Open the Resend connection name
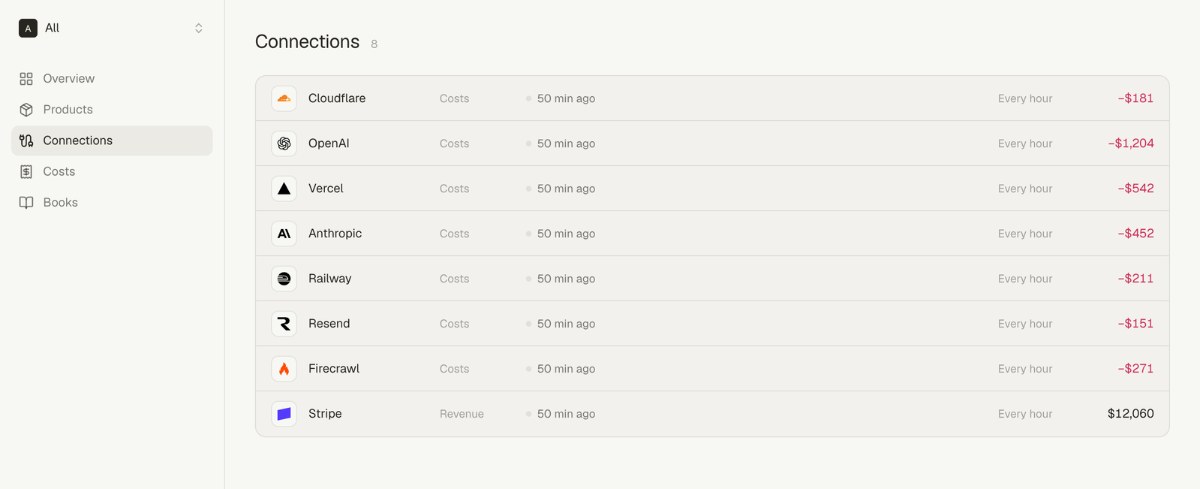The width and height of the screenshot is (1200, 489). [x=329, y=323]
